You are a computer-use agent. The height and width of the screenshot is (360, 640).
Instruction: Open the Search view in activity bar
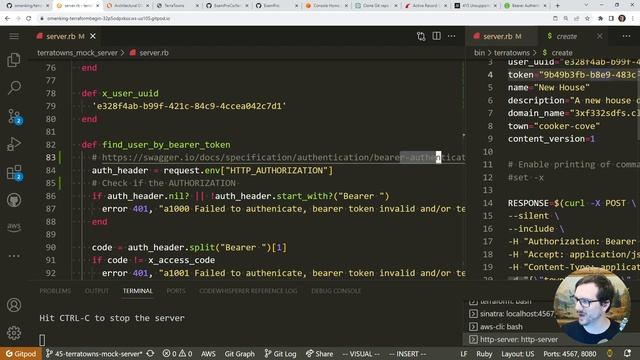point(14,87)
